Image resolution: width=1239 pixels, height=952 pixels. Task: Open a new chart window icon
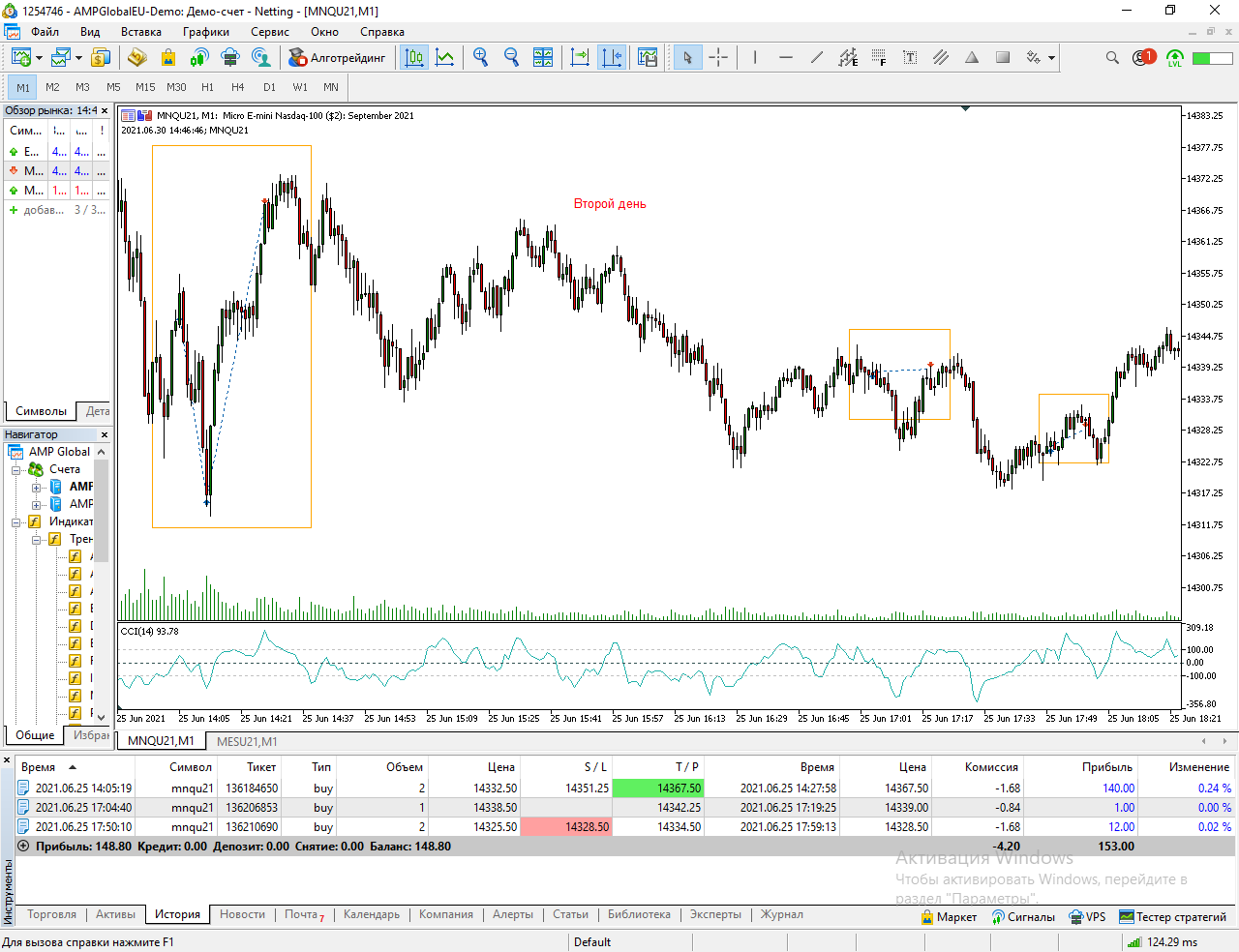(20, 58)
